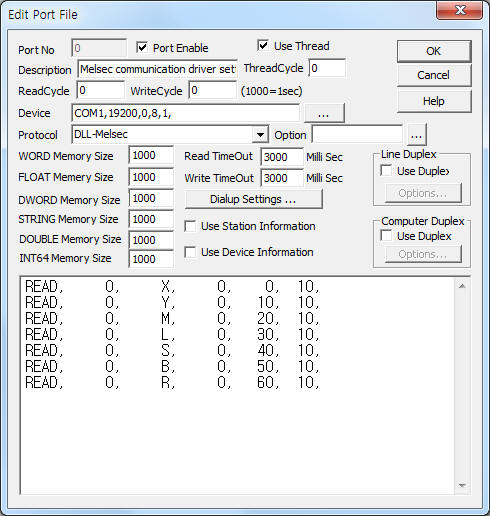This screenshot has height=516, width=490.
Task: Click the Port No field
Action: [99, 48]
